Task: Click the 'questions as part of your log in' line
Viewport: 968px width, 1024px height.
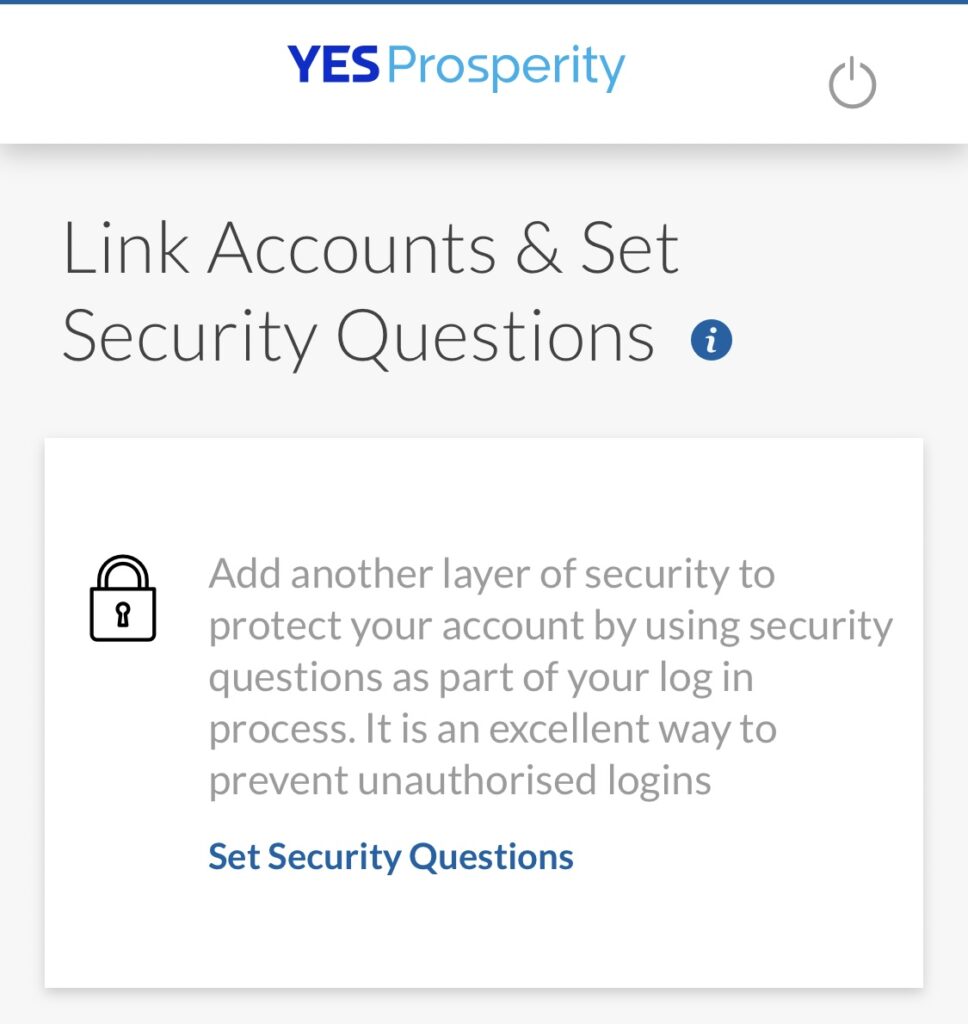Action: click(481, 677)
